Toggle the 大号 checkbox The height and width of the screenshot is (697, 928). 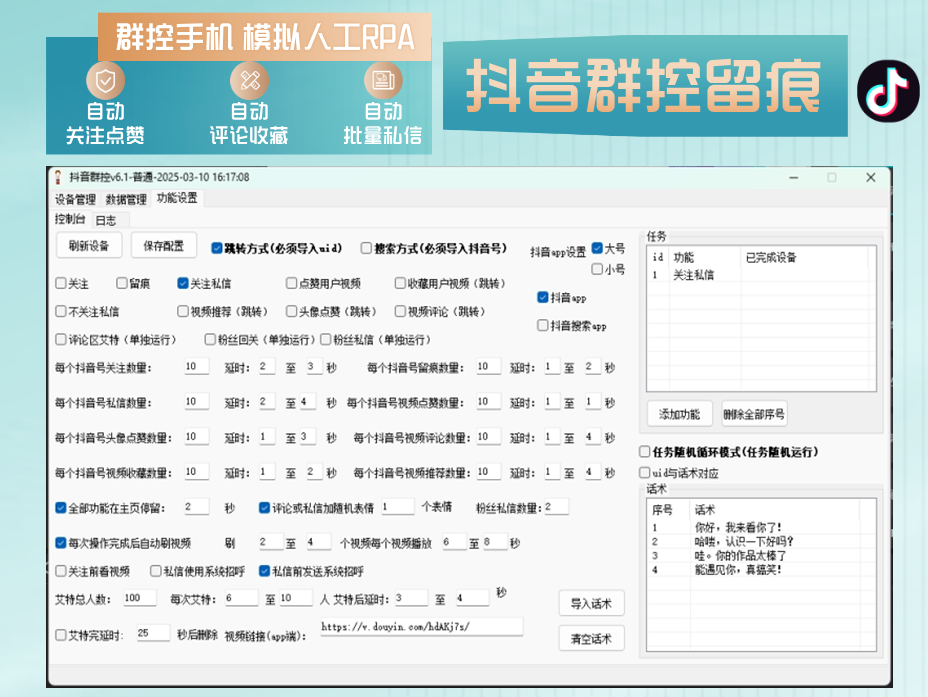[597, 249]
